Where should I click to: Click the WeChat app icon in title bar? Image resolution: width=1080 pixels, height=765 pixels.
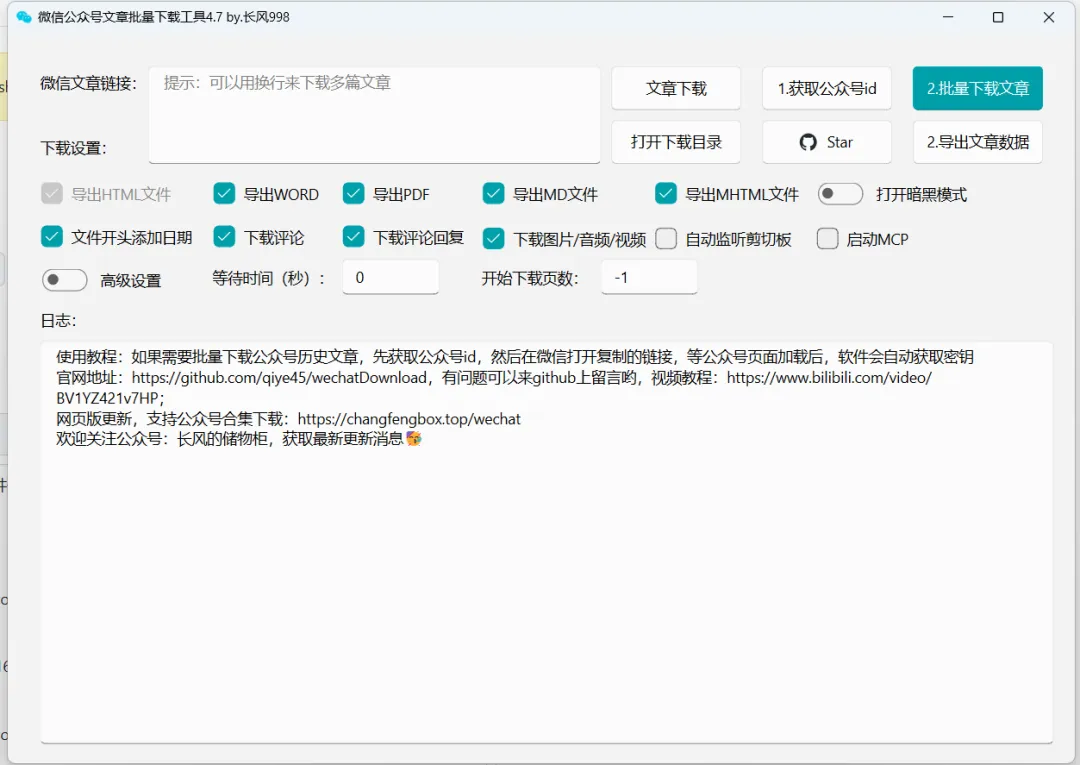[x=24, y=17]
